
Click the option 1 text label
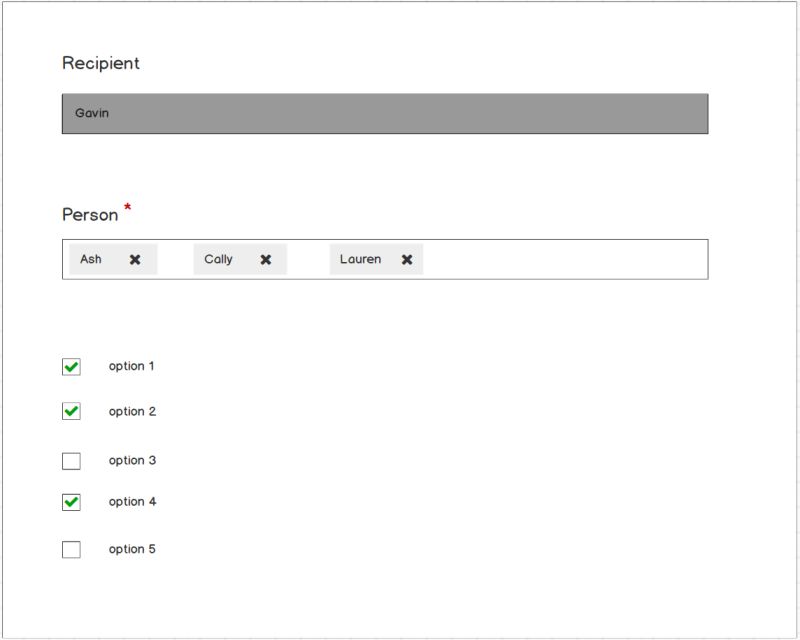click(131, 365)
